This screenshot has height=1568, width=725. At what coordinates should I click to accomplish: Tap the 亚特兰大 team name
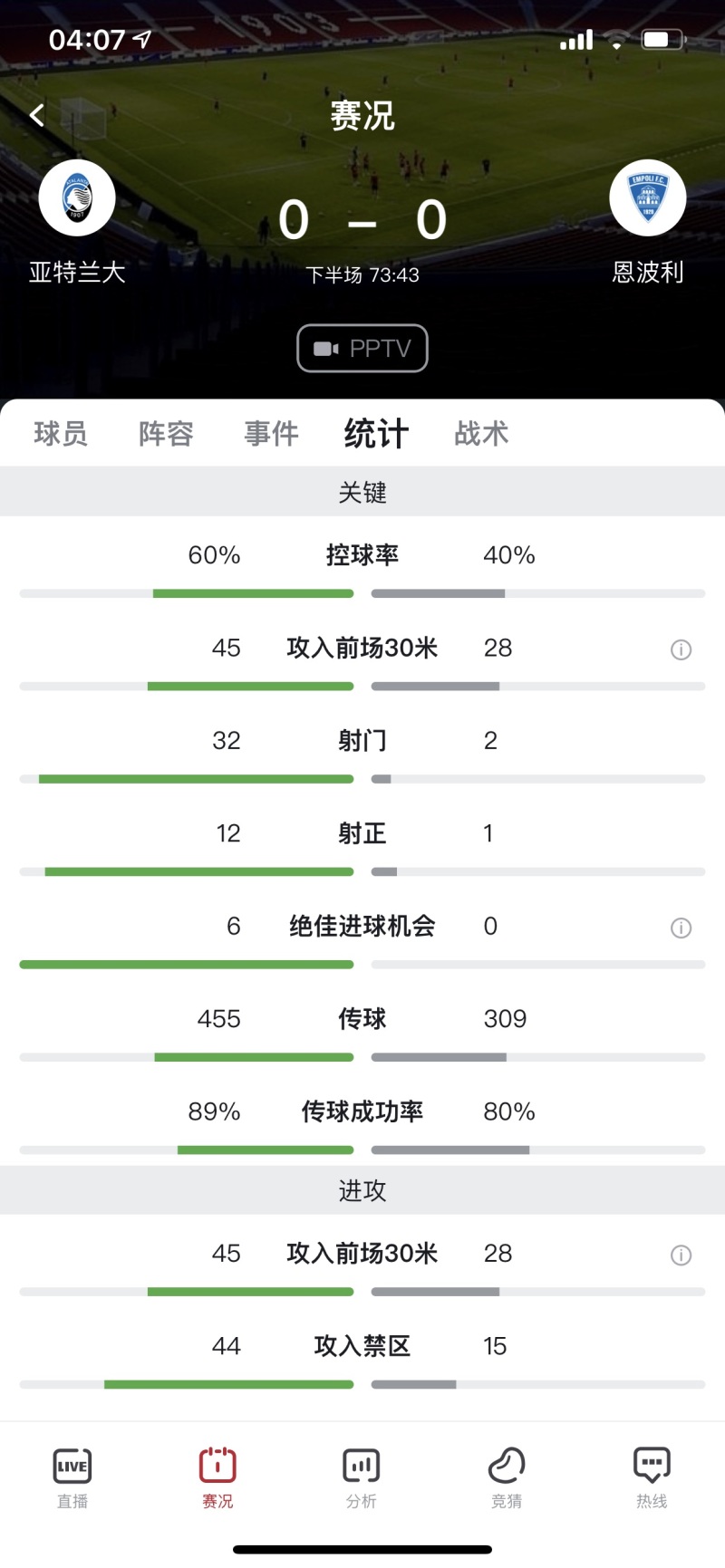(77, 272)
